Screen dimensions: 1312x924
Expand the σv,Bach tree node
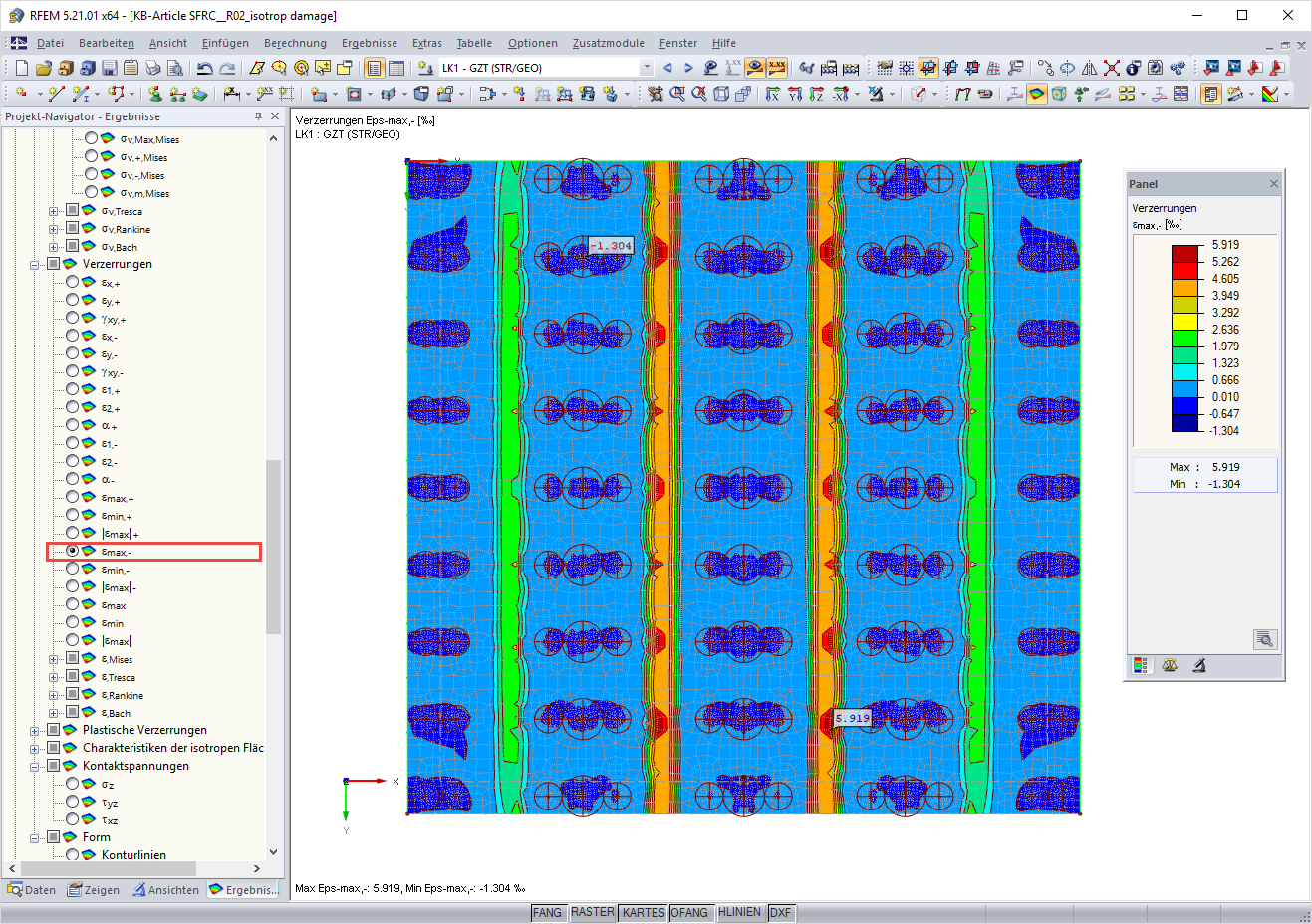point(54,247)
